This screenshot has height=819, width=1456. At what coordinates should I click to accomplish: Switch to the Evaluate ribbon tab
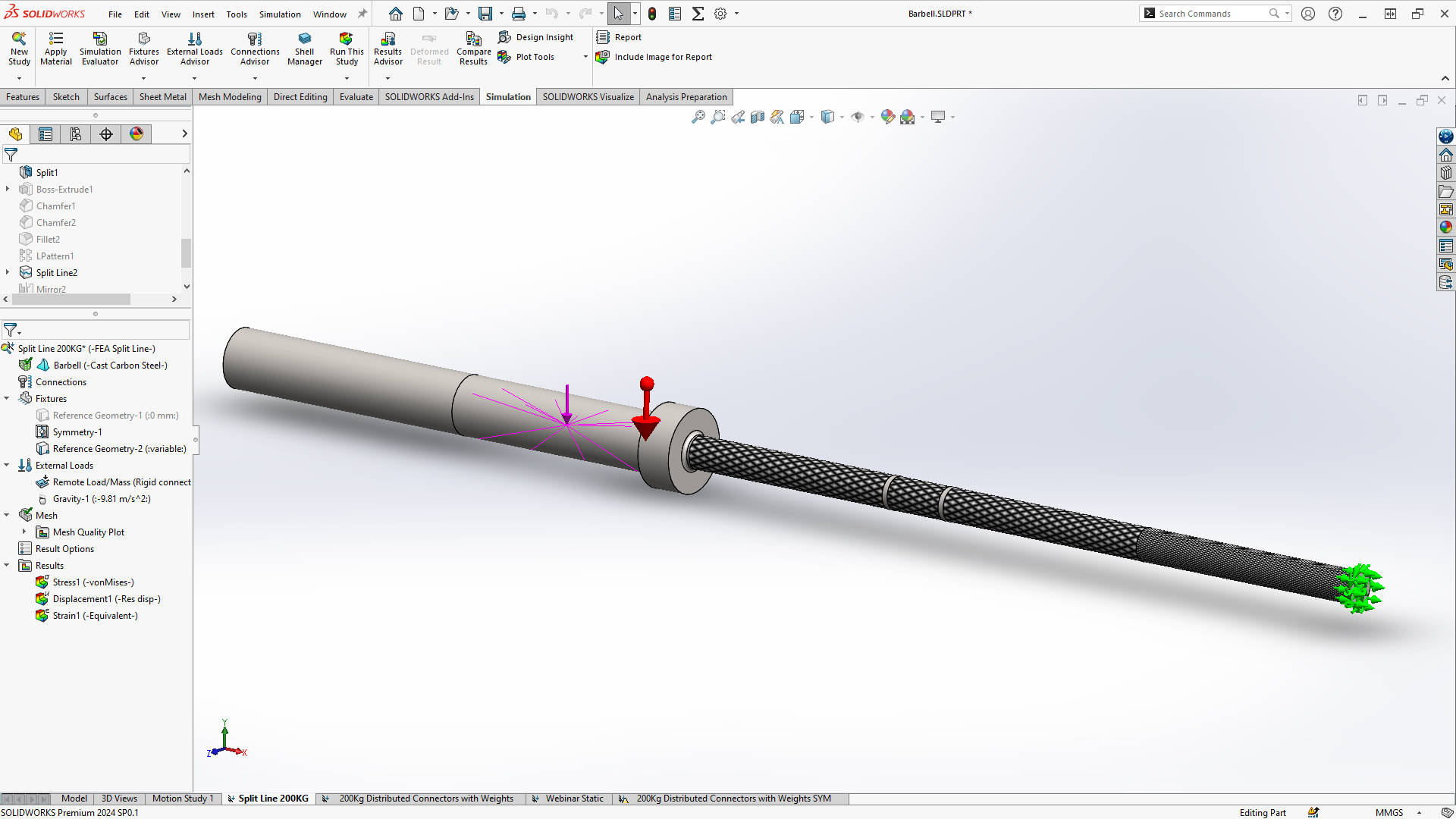click(356, 97)
